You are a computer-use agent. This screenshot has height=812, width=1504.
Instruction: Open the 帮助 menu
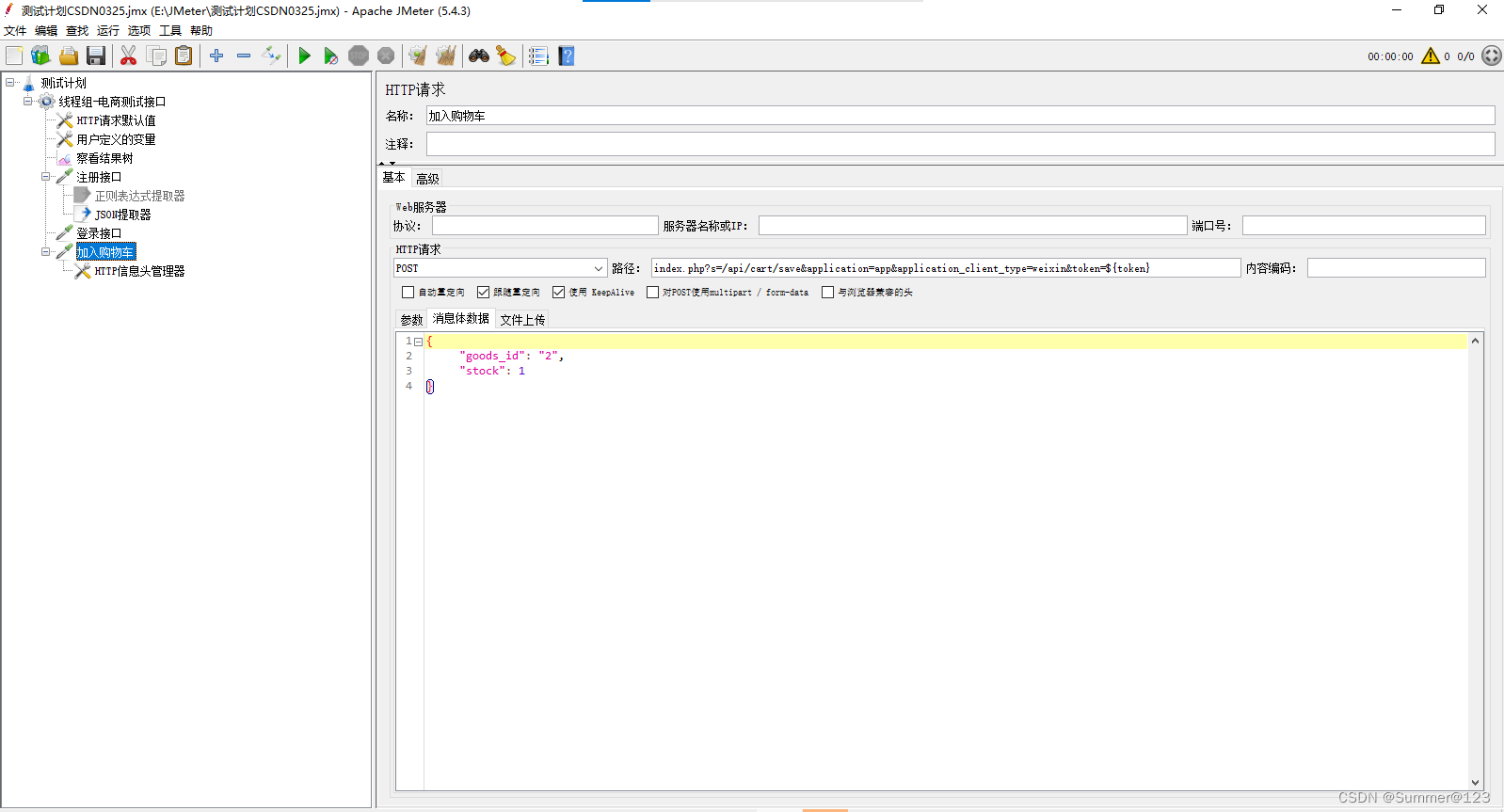point(201,31)
